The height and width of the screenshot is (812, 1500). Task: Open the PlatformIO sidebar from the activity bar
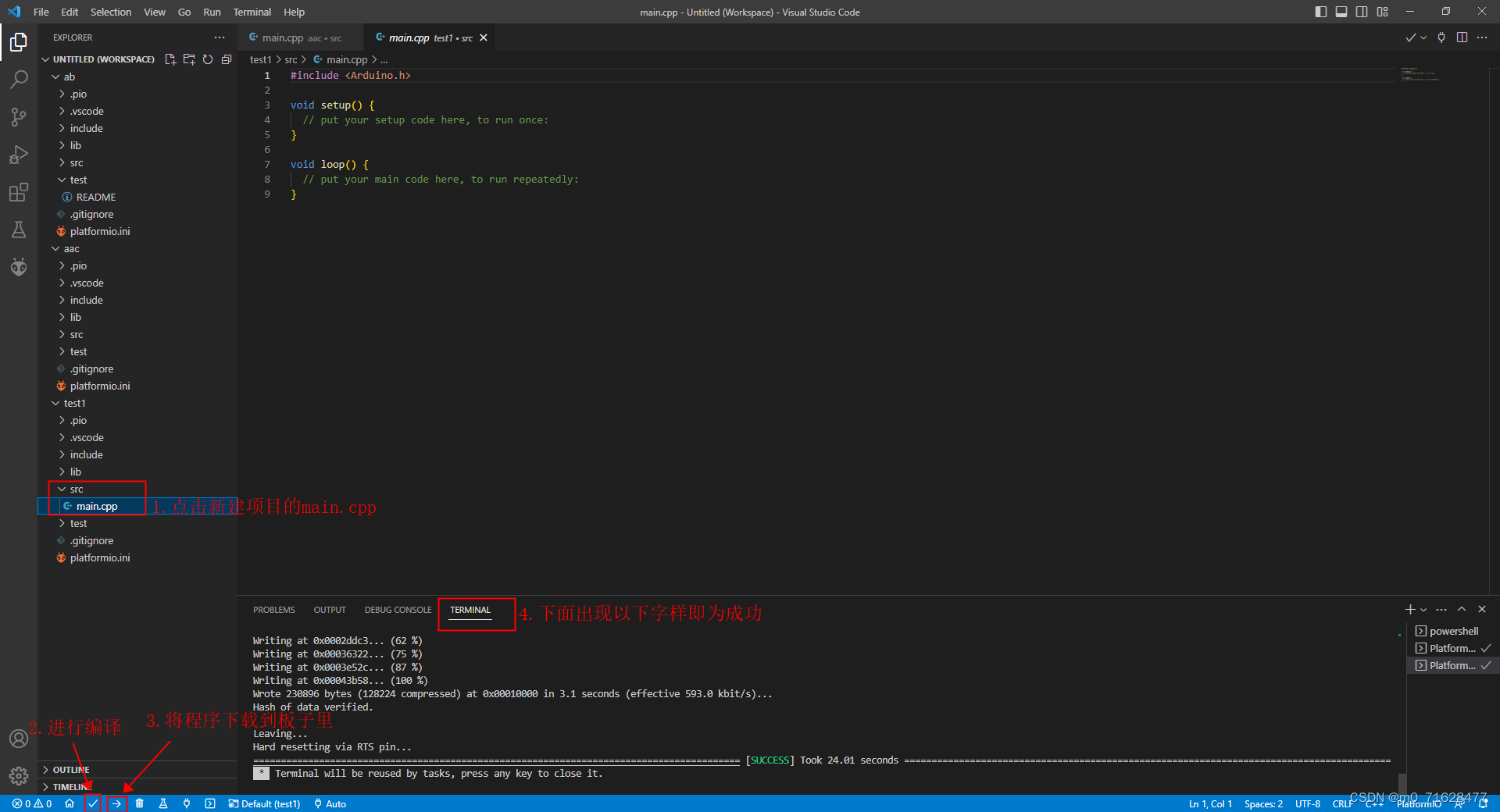coord(19,267)
